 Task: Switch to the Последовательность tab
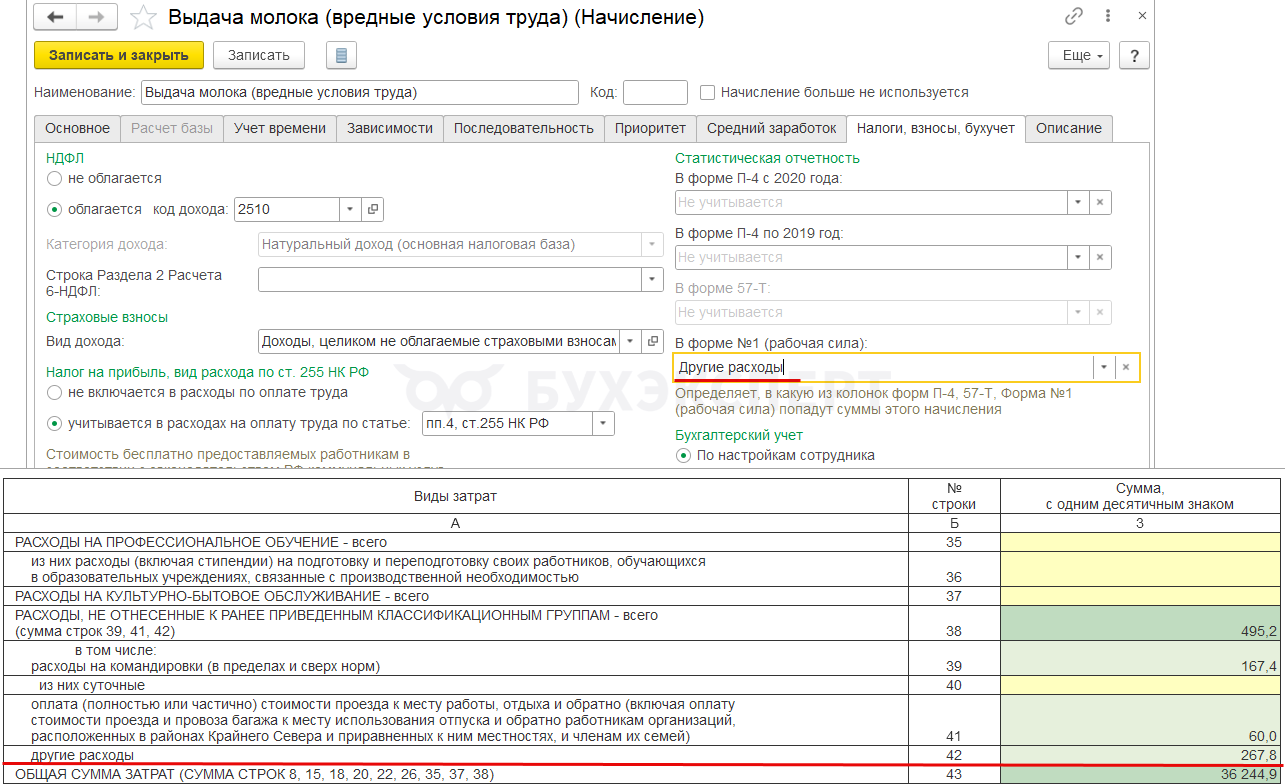524,129
